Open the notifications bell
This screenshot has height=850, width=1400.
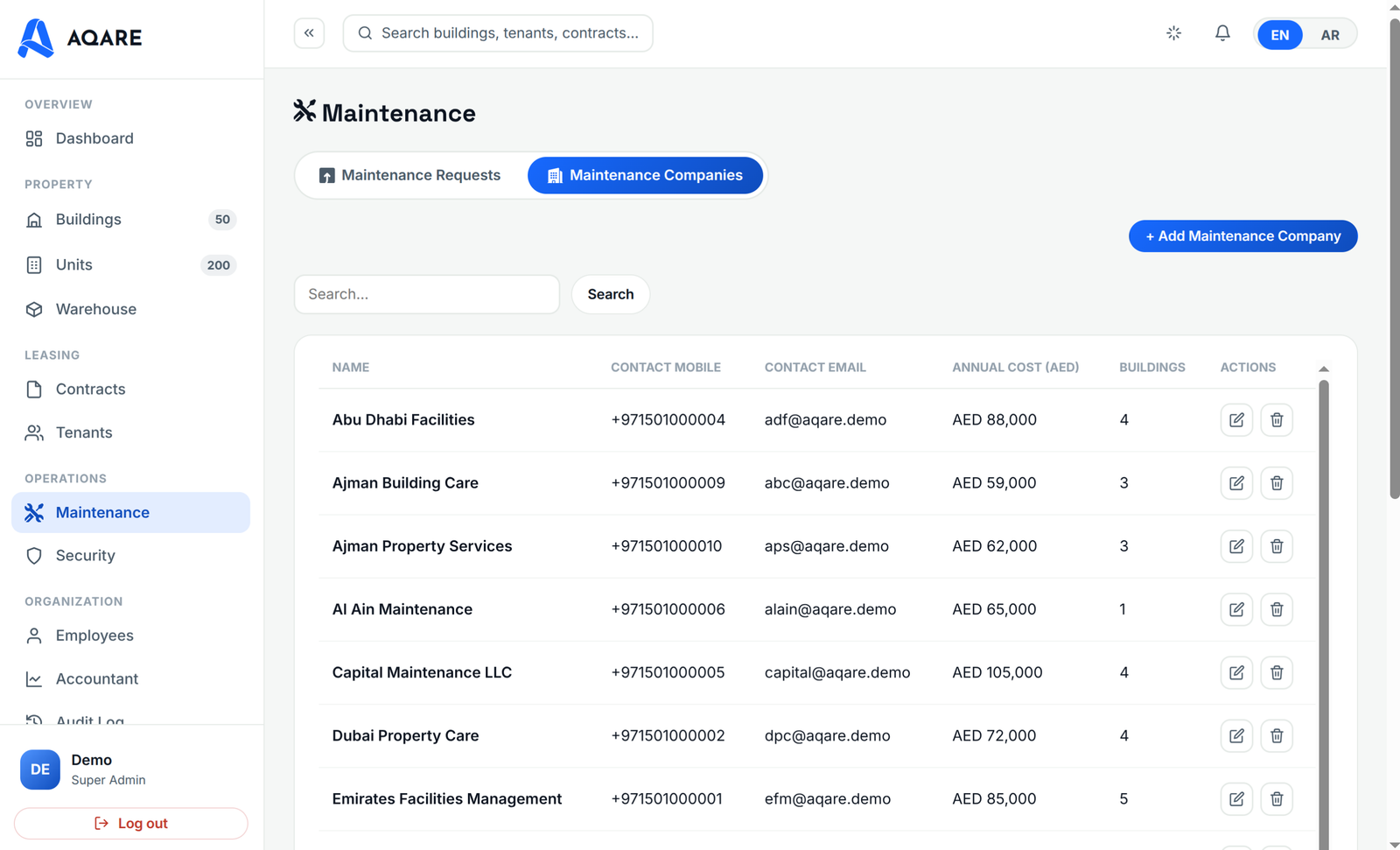pos(1222,33)
